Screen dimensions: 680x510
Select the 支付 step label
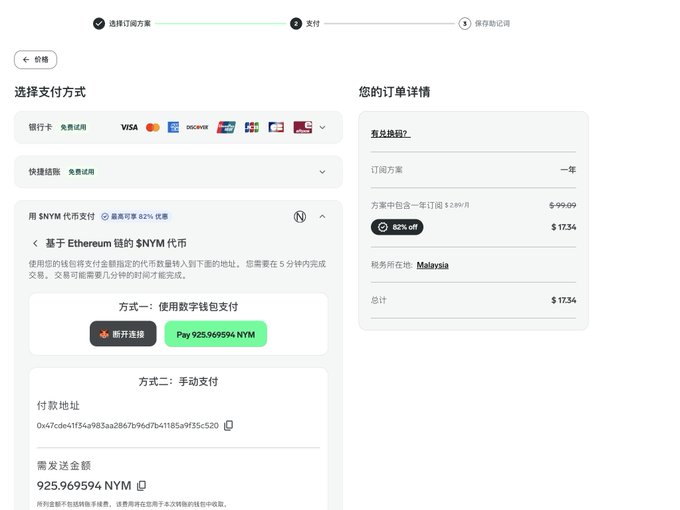click(313, 23)
